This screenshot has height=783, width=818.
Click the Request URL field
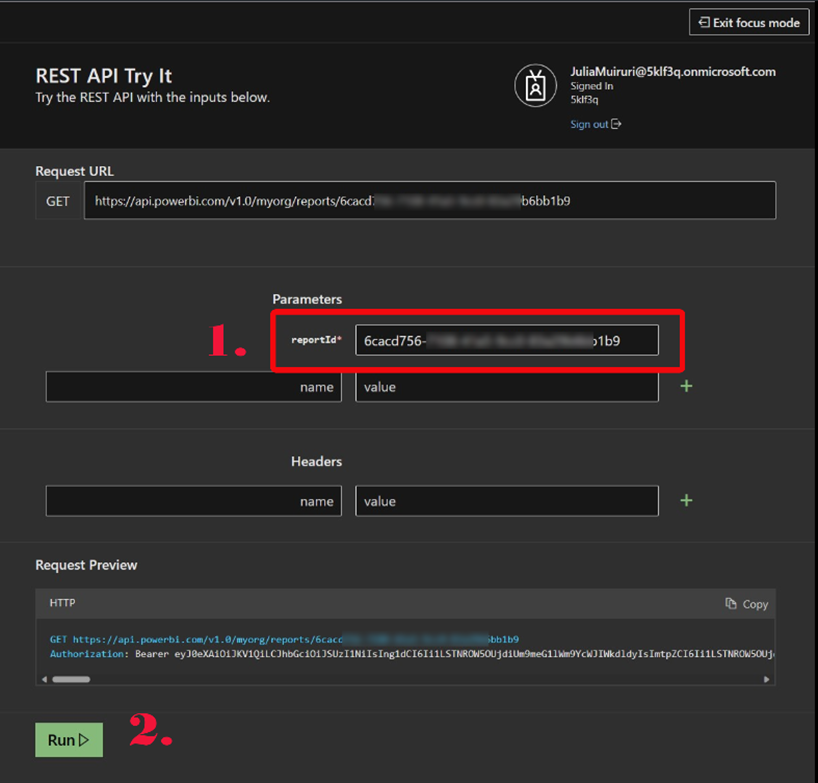pos(429,200)
